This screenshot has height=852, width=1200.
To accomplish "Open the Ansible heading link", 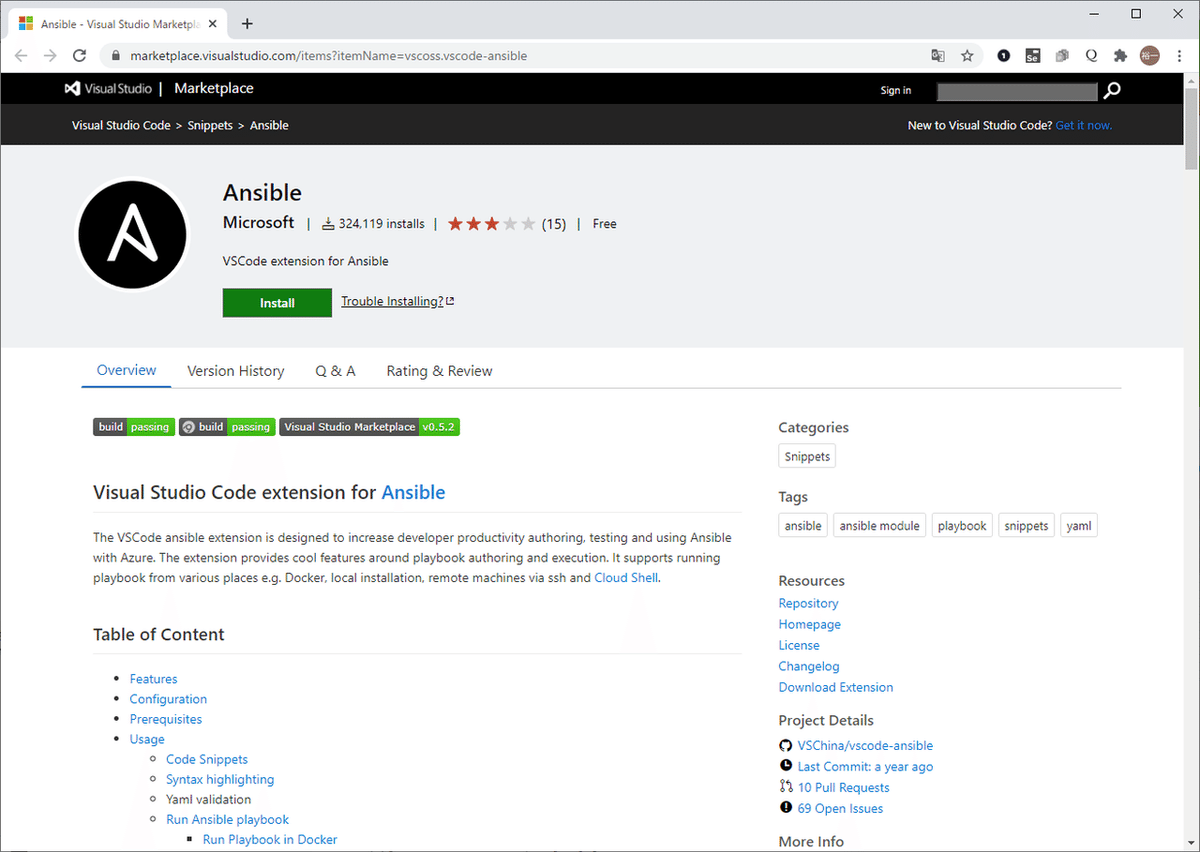I will [x=414, y=493].
